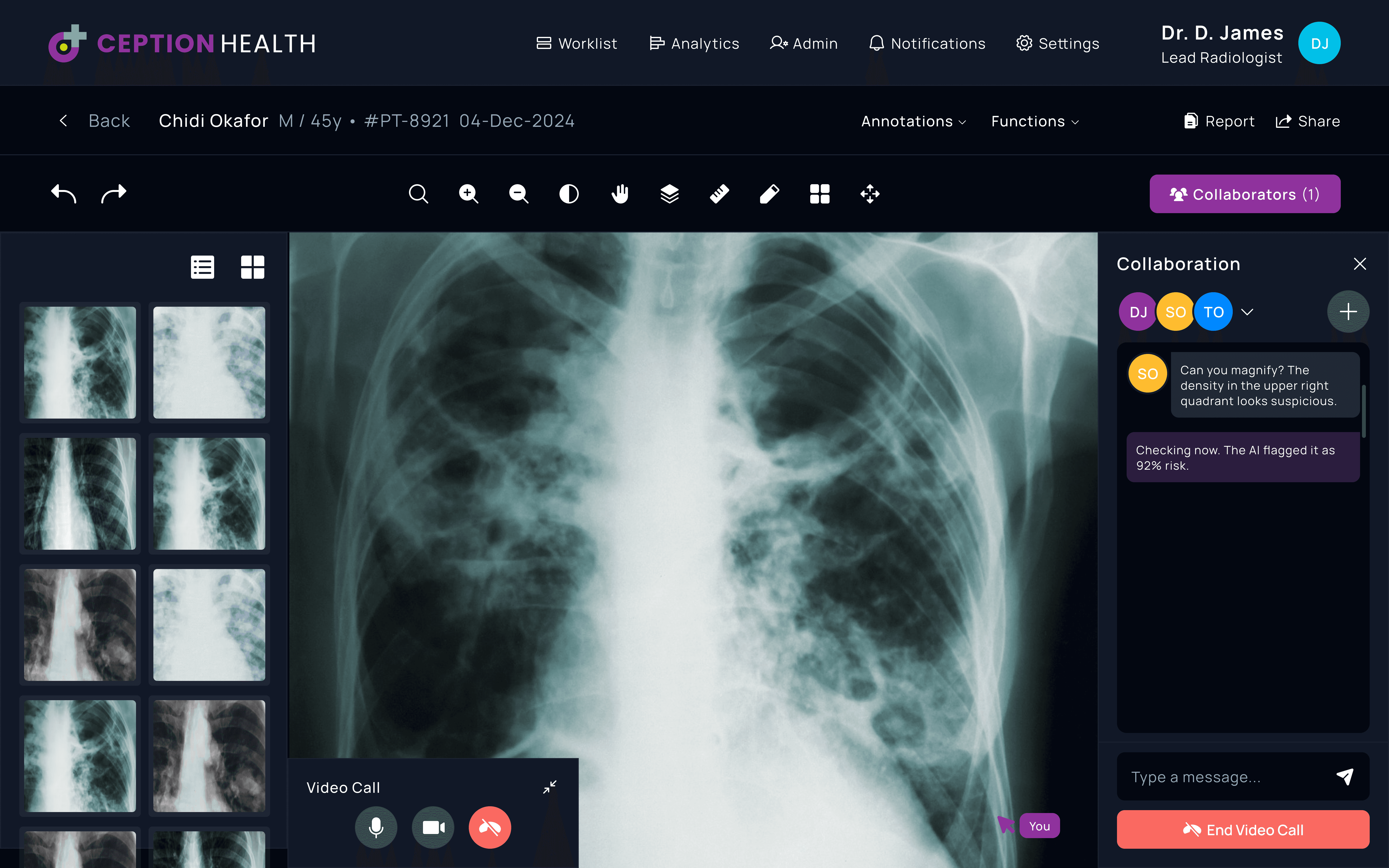Image resolution: width=1389 pixels, height=868 pixels.
Task: Expand the Annotations dropdown
Action: pos(913,121)
